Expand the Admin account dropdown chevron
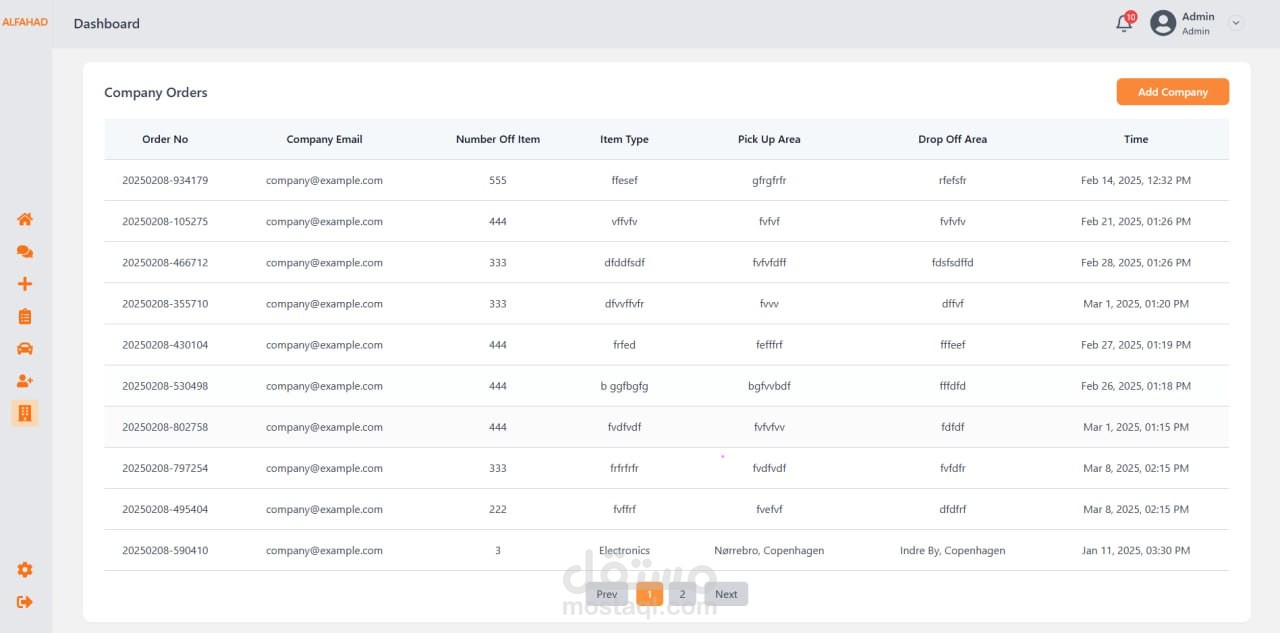This screenshot has width=1280, height=633. 1236,23
